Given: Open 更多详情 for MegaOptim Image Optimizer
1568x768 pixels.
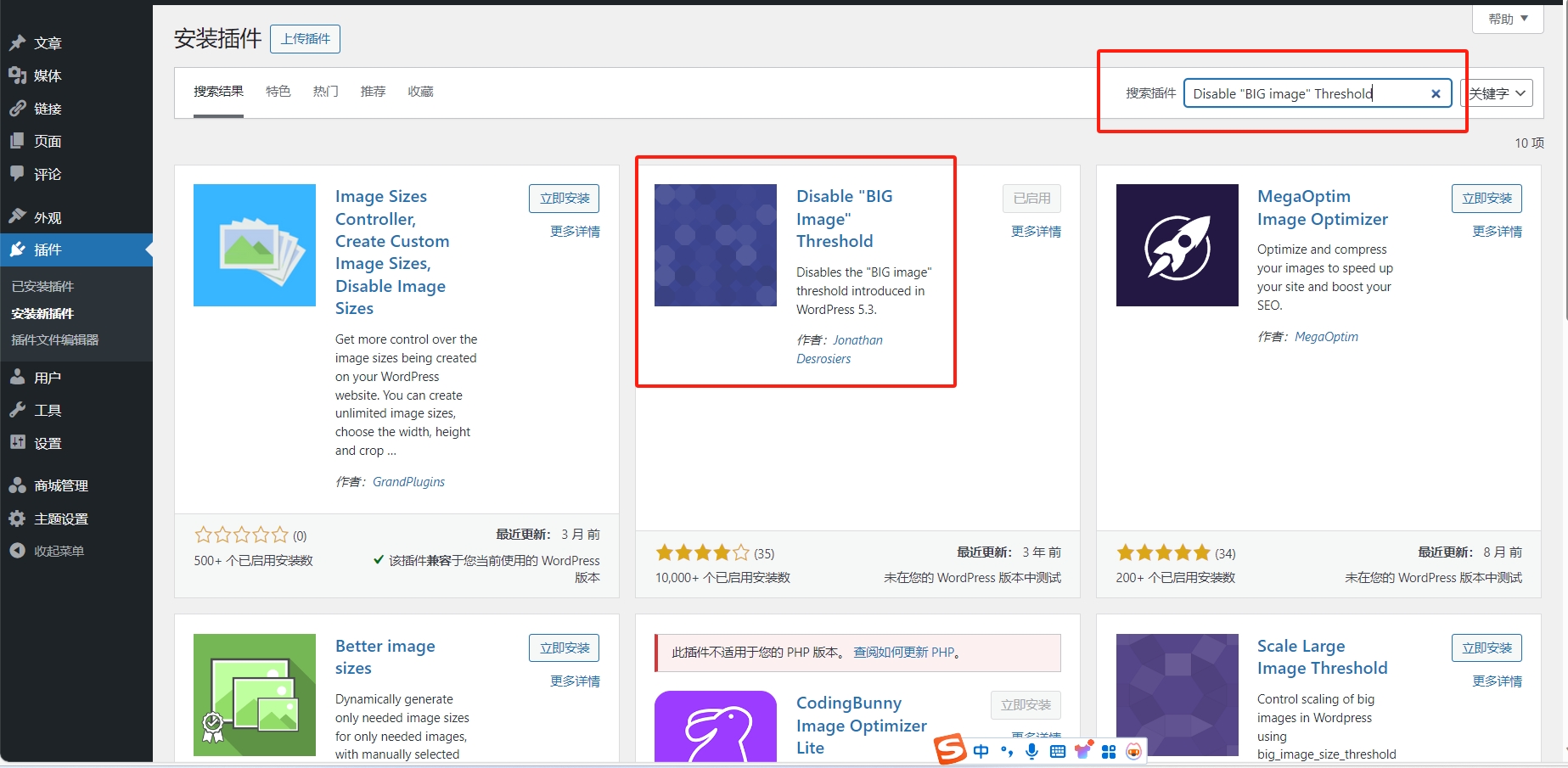Looking at the screenshot, I should tap(1497, 232).
